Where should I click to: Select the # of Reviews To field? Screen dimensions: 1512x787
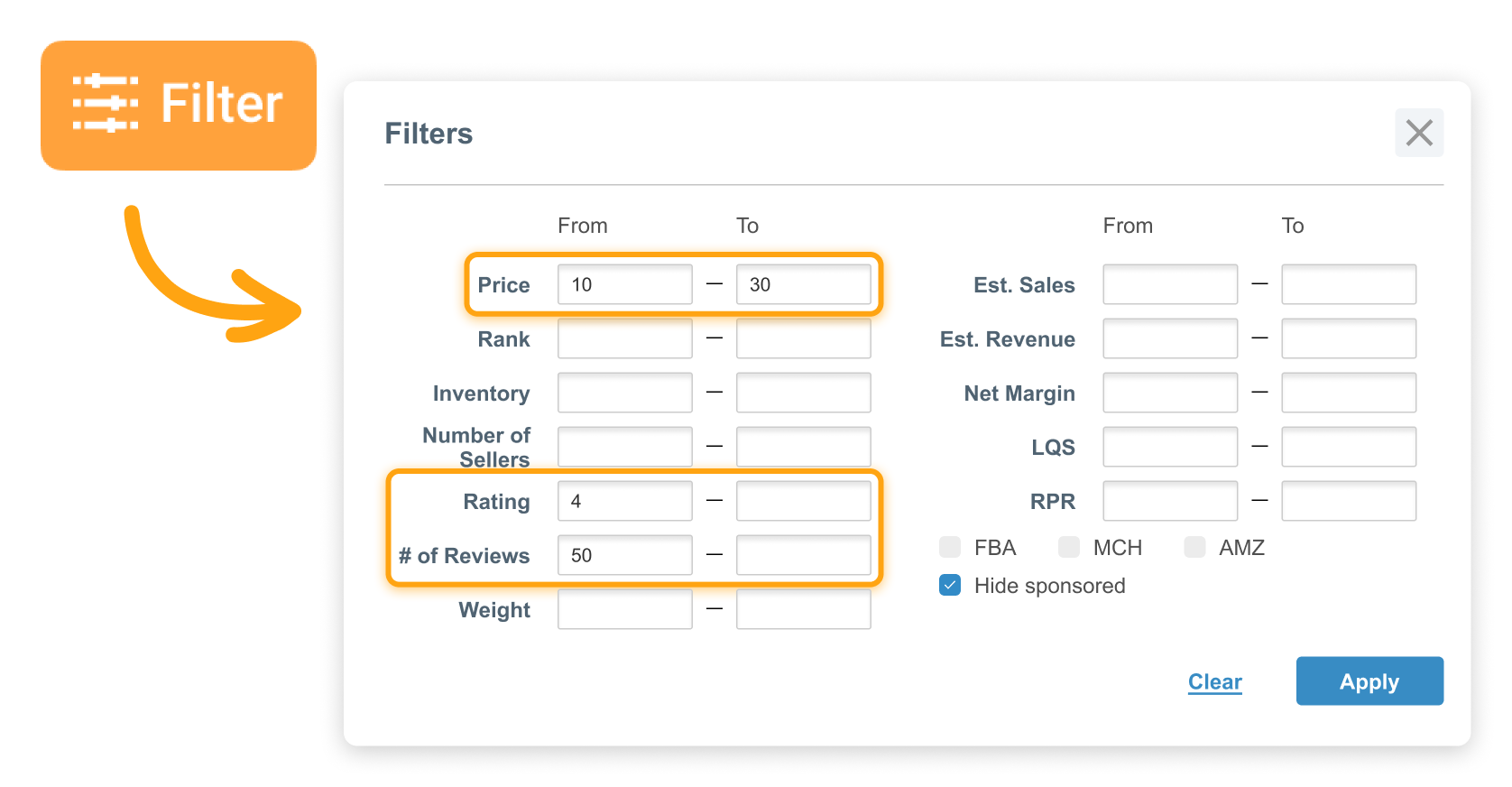(x=803, y=555)
